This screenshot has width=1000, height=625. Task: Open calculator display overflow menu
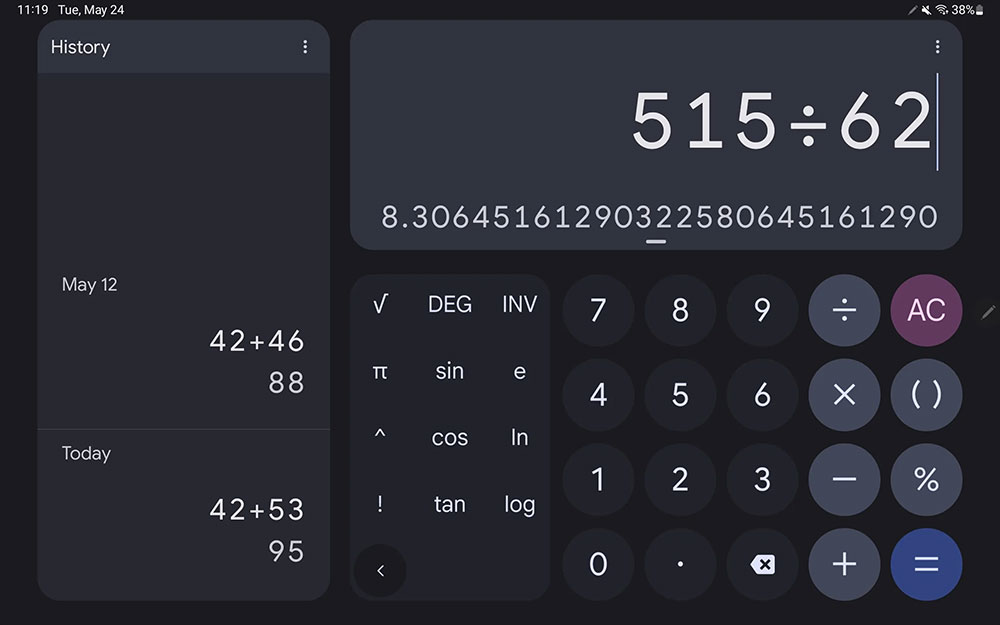937,47
